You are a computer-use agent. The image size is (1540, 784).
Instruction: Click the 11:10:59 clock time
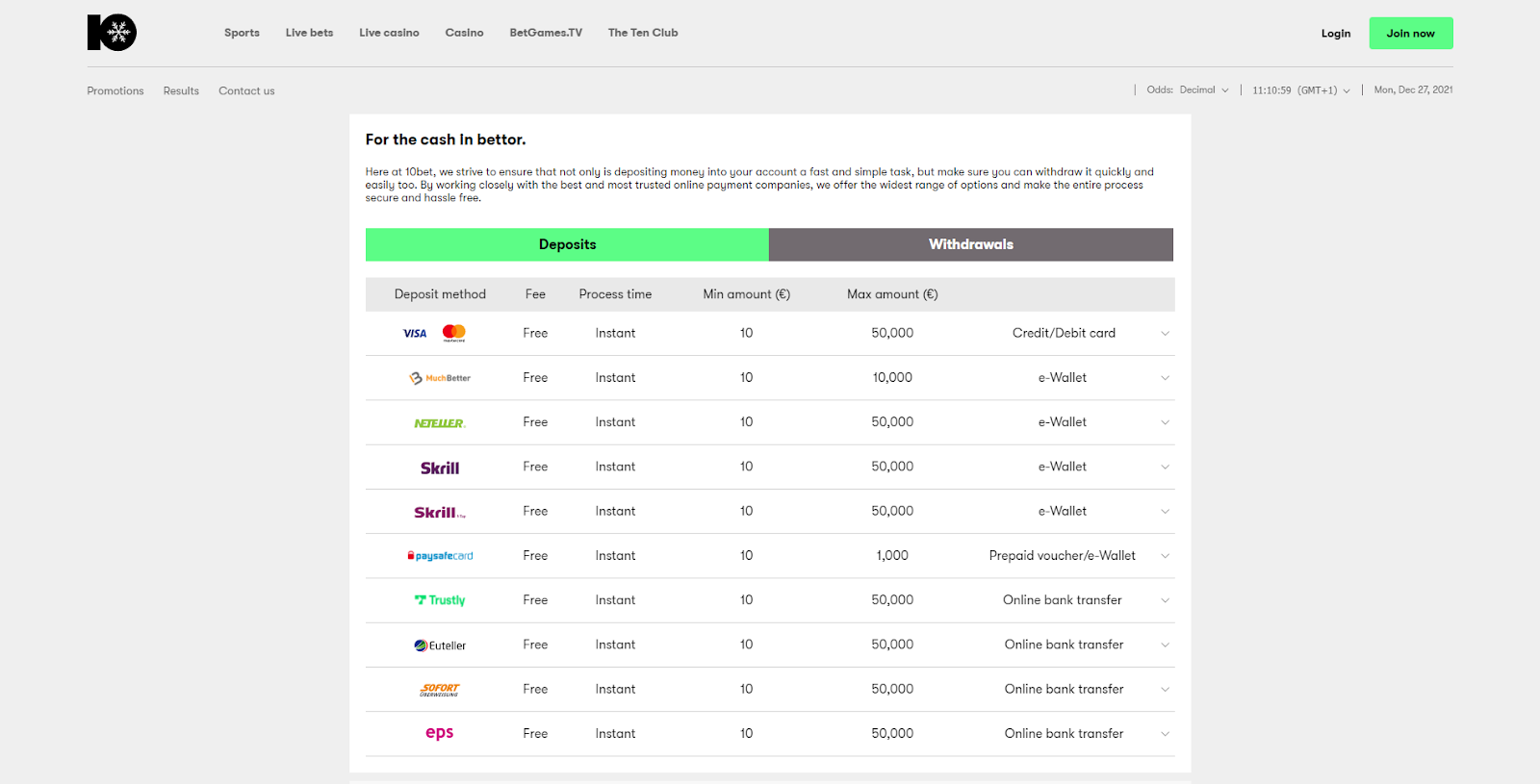(x=1271, y=90)
